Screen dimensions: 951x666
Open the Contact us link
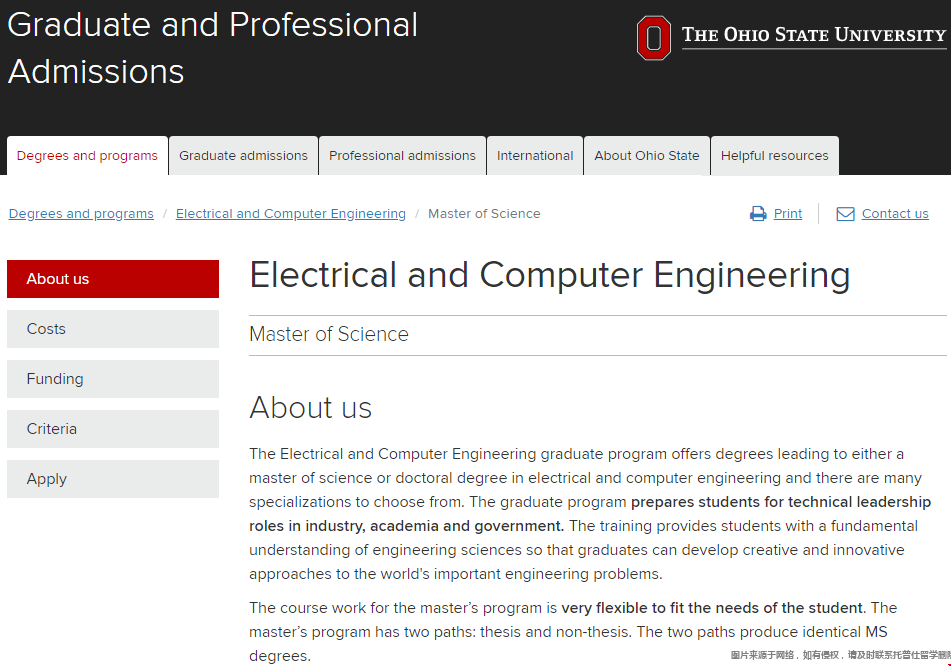pyautogui.click(x=895, y=214)
